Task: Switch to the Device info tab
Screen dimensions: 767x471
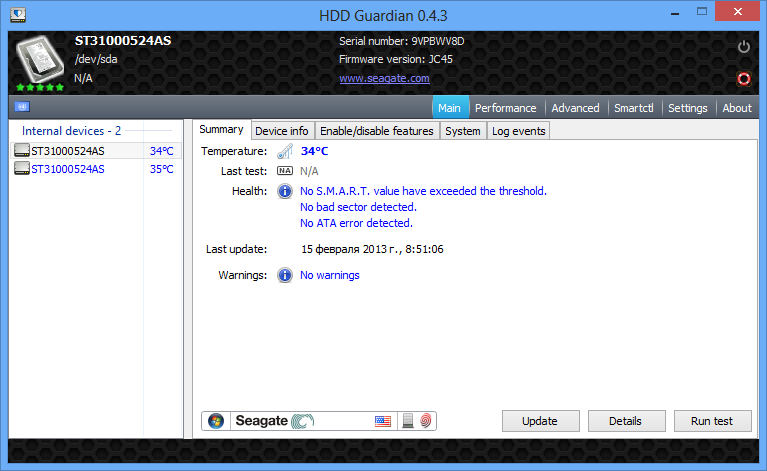Action: [282, 131]
